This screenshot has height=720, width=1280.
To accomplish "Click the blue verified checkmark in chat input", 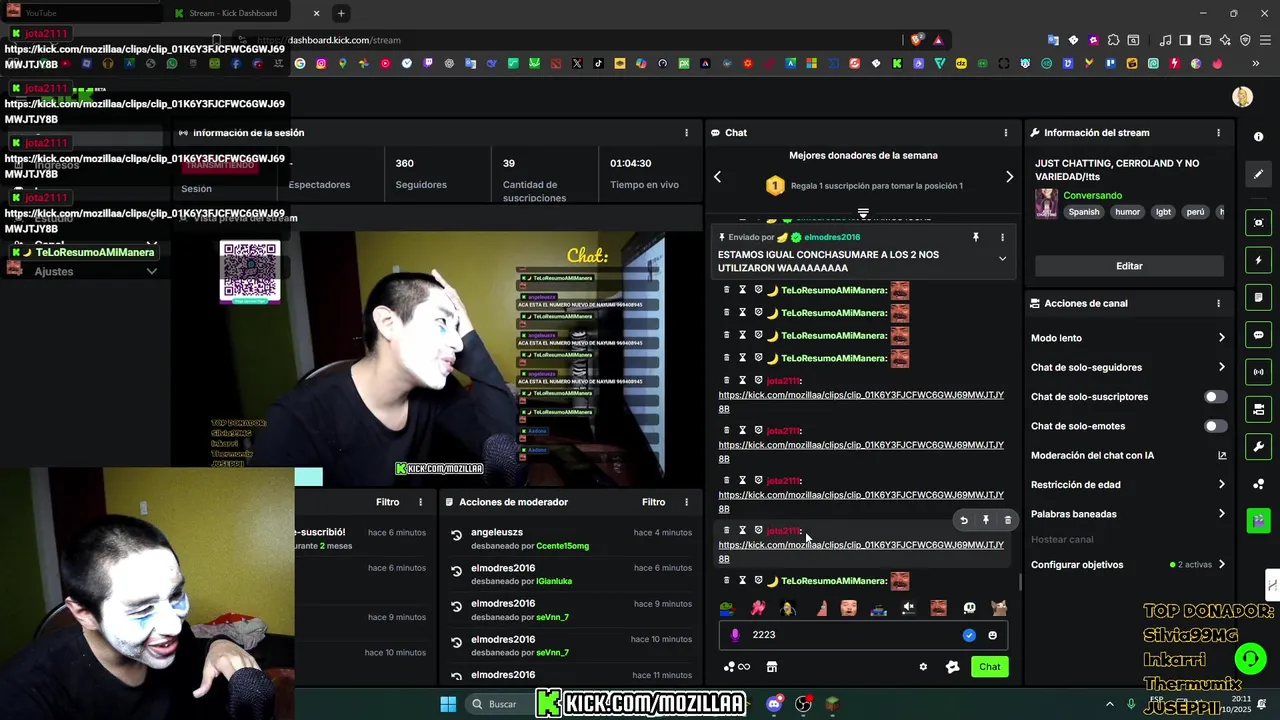I will (969, 635).
